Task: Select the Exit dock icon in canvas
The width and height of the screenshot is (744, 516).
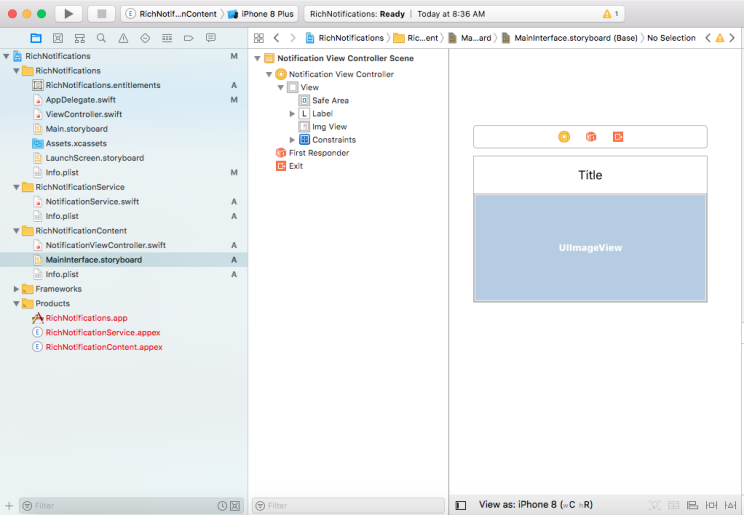Action: 618,137
